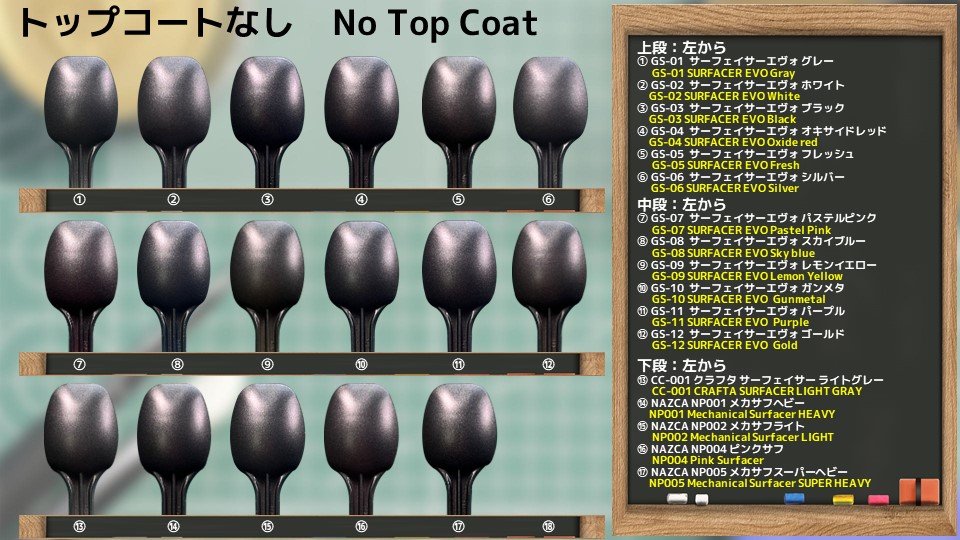Click the '上段:左から' chalkboard header
The image size is (960, 540).
pyautogui.click(x=681, y=47)
